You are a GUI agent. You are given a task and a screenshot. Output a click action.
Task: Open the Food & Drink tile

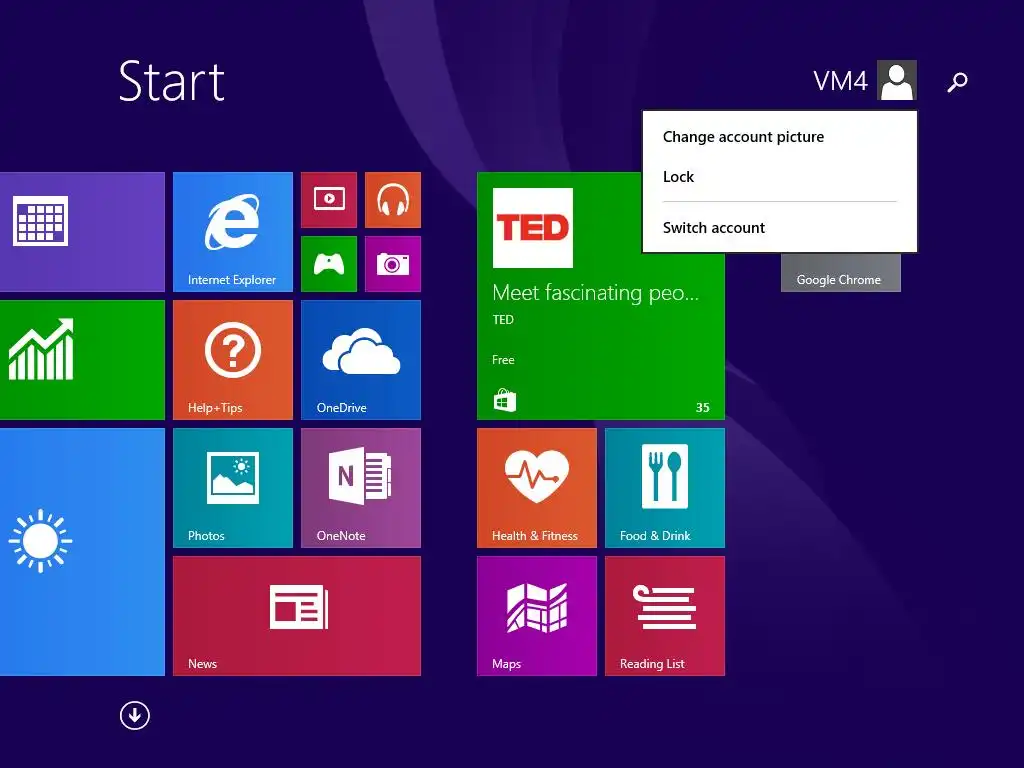click(665, 488)
